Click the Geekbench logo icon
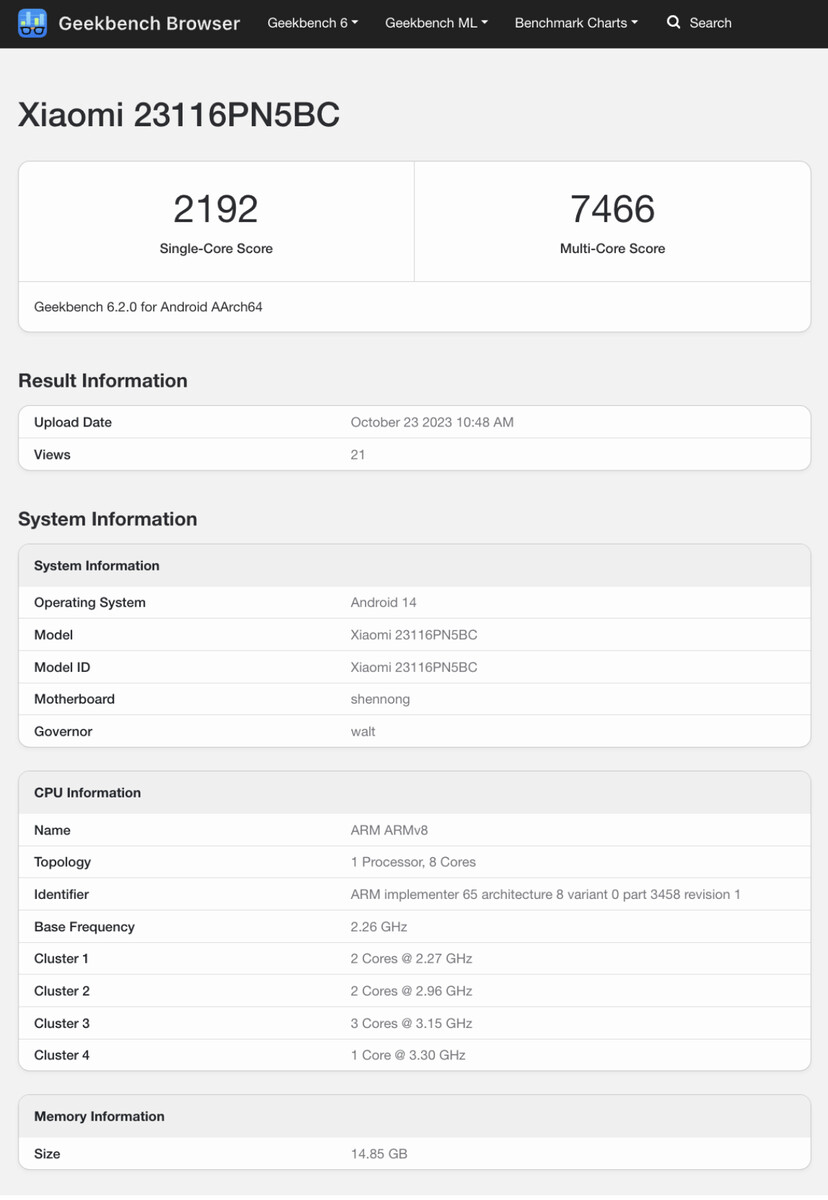Image resolution: width=828 pixels, height=1200 pixels. pos(32,22)
